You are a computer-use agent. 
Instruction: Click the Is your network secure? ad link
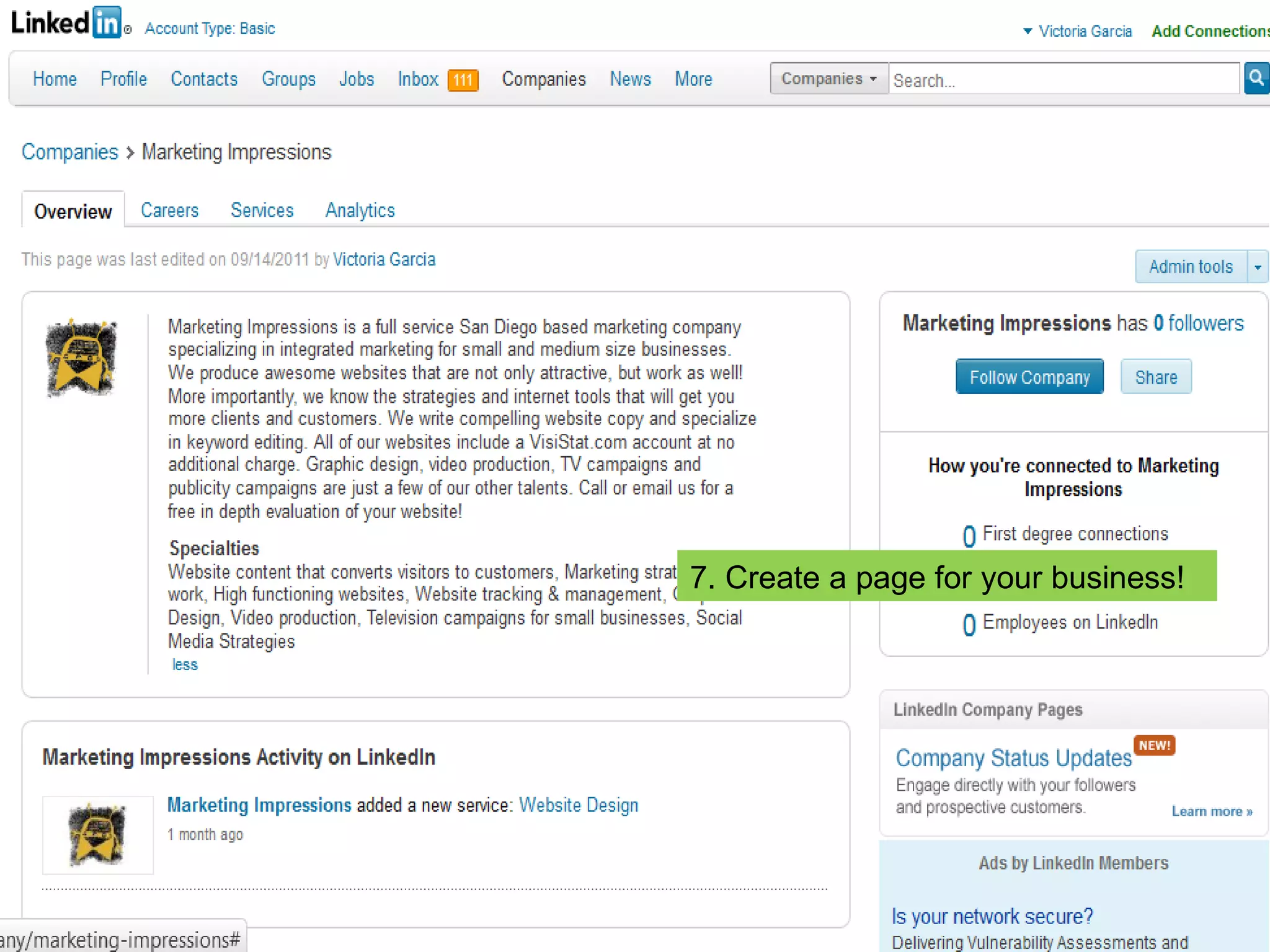coord(992,916)
